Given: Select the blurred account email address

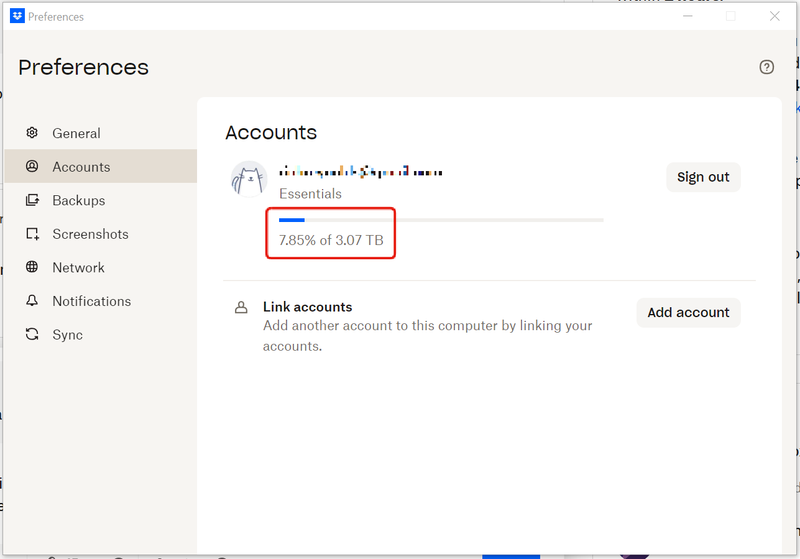Looking at the screenshot, I should click(x=360, y=172).
